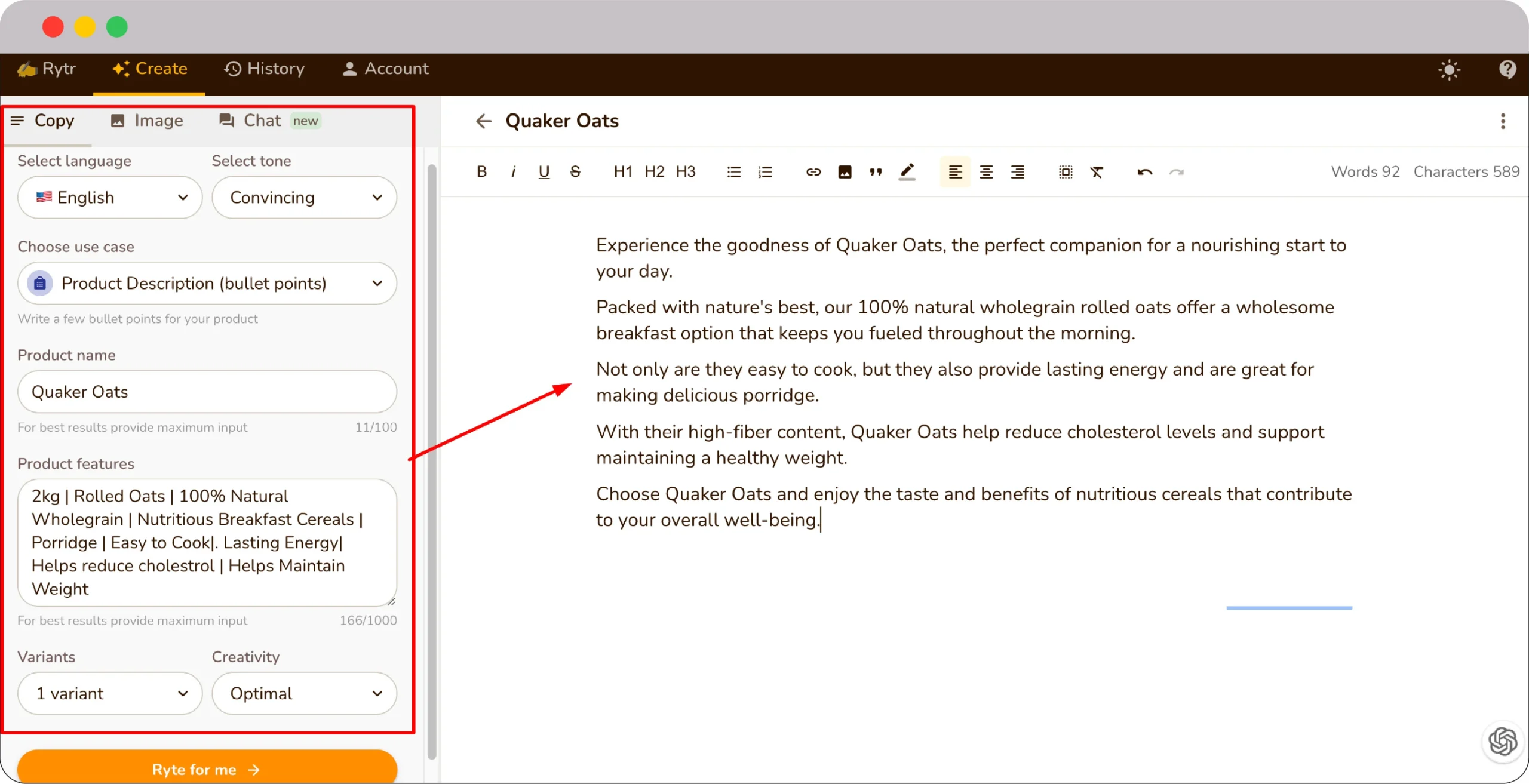Select the Copy tab
Image resolution: width=1529 pixels, height=784 pixels.
coord(43,121)
